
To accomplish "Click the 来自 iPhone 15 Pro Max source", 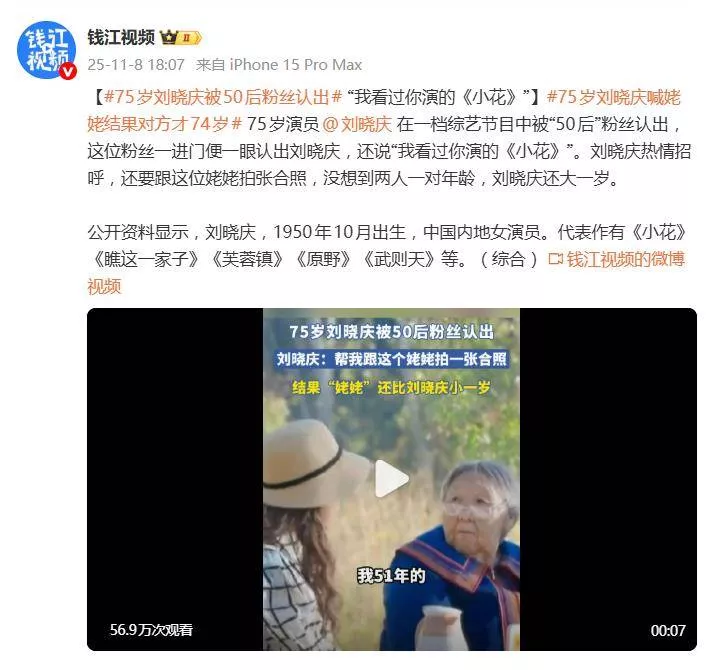I will (x=279, y=65).
